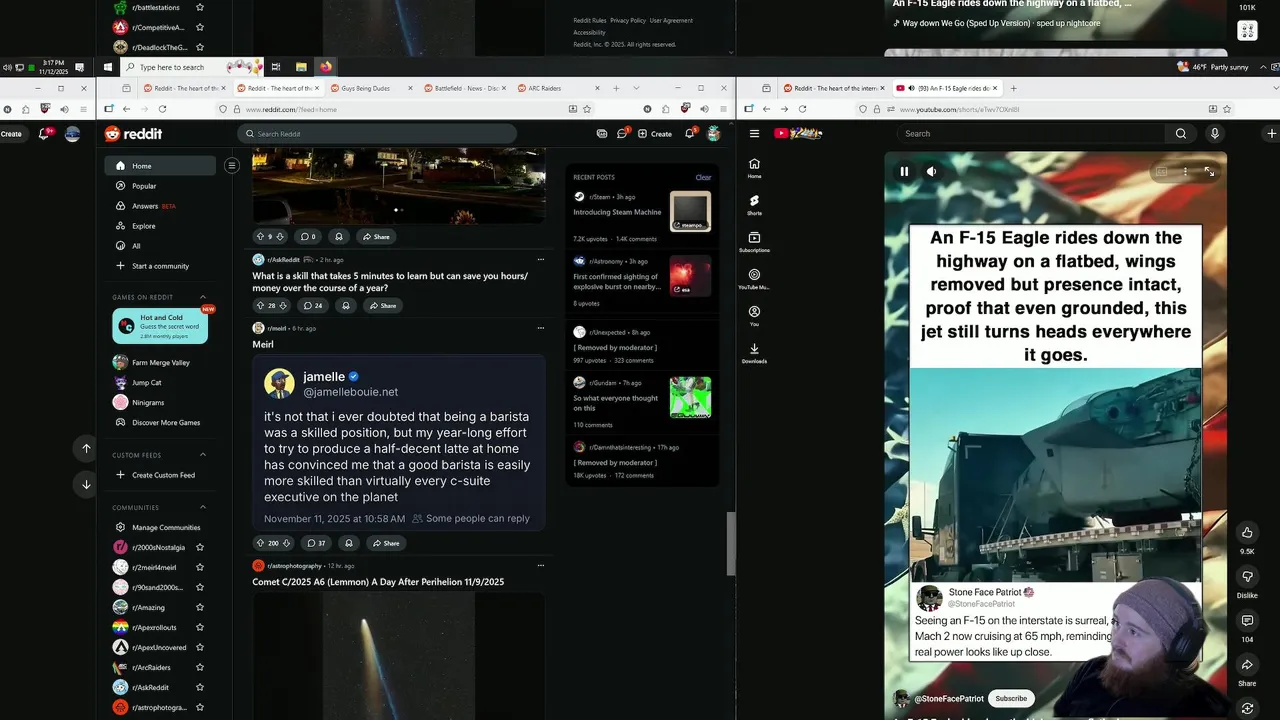Screen dimensions: 1280x720
Task: Collapse the Communities section
Action: [203, 507]
